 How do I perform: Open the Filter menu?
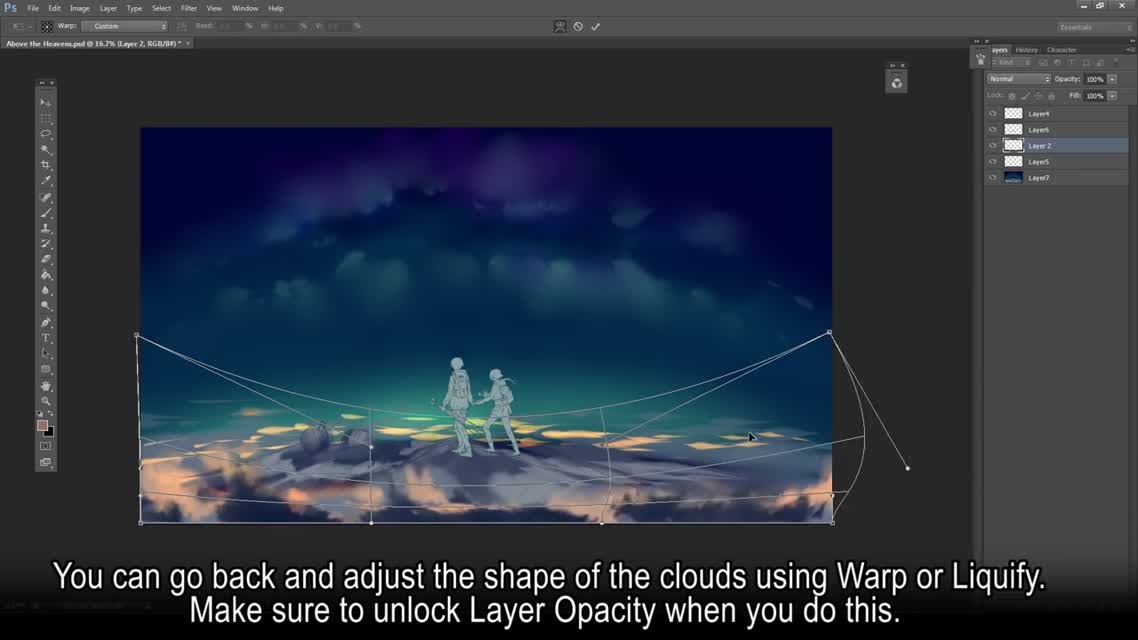[x=189, y=9]
